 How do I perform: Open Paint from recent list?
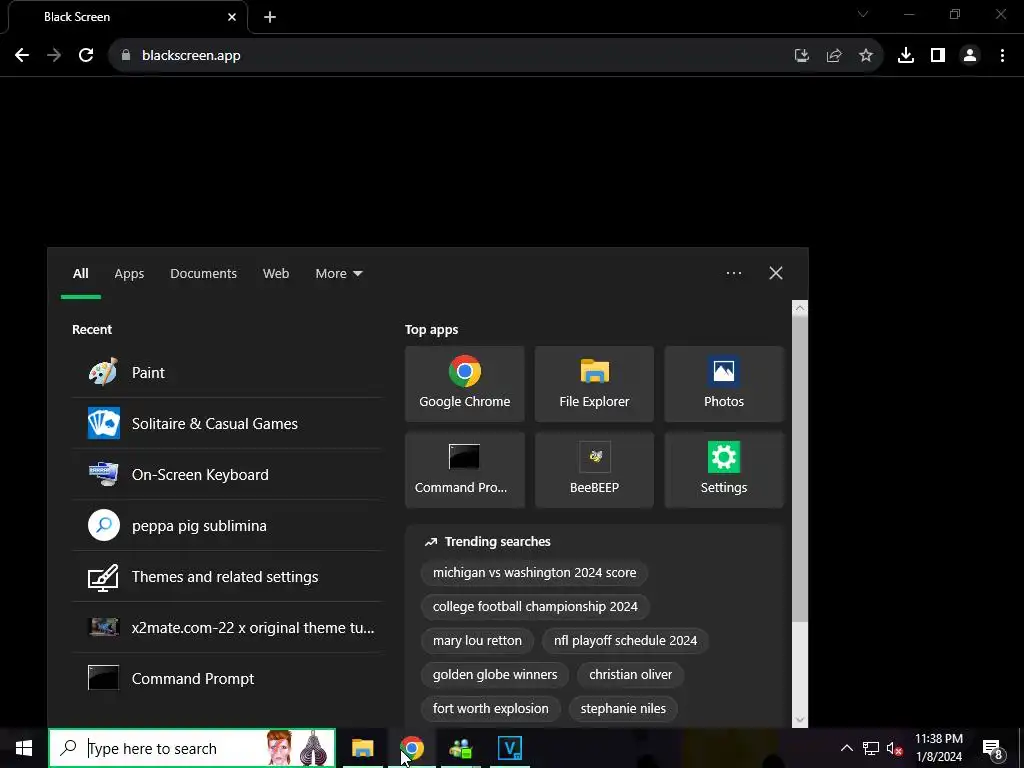tap(227, 373)
